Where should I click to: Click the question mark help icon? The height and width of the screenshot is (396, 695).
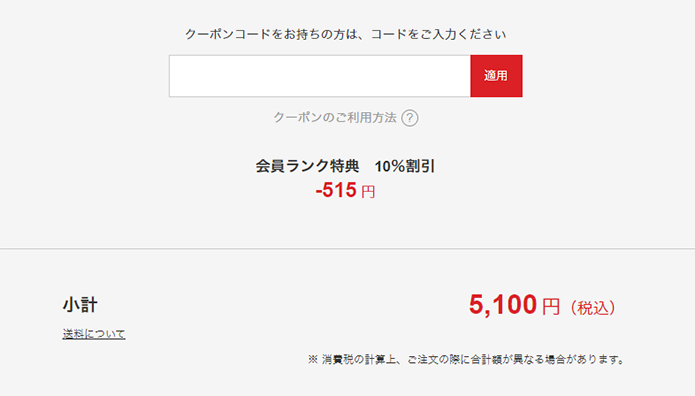(x=410, y=118)
